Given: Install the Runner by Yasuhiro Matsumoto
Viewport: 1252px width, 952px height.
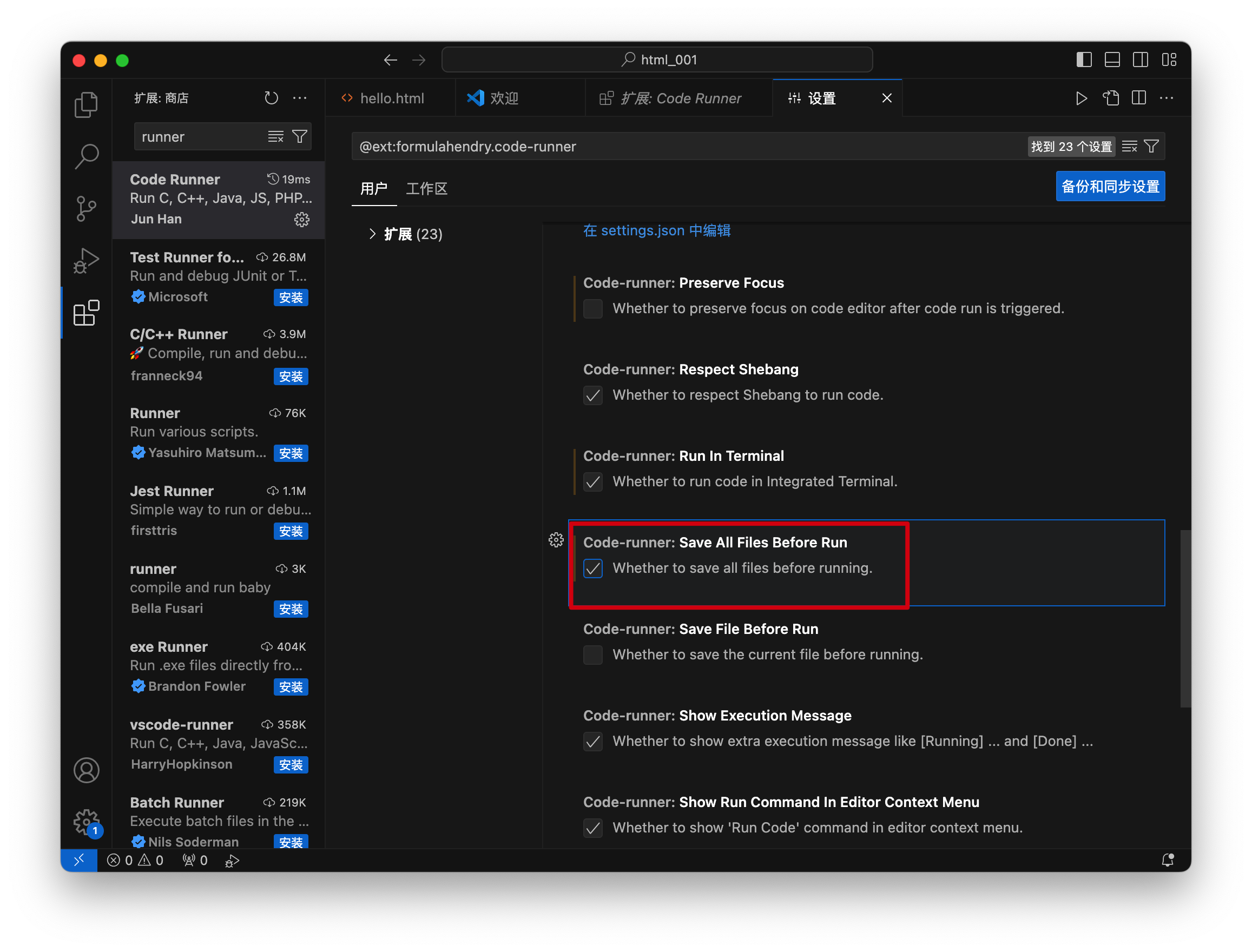Looking at the screenshot, I should (291, 453).
